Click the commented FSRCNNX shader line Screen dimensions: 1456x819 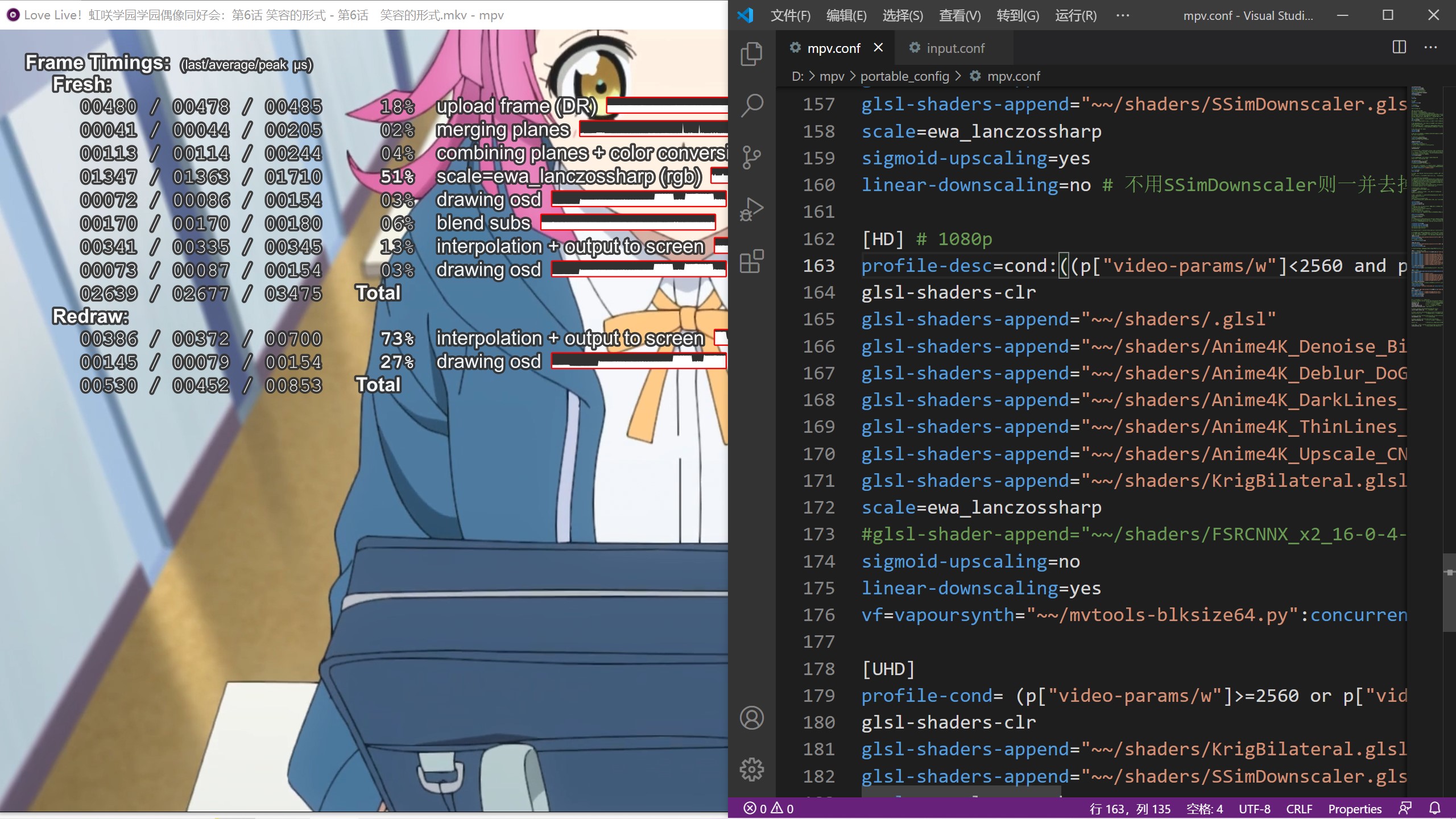1134,534
